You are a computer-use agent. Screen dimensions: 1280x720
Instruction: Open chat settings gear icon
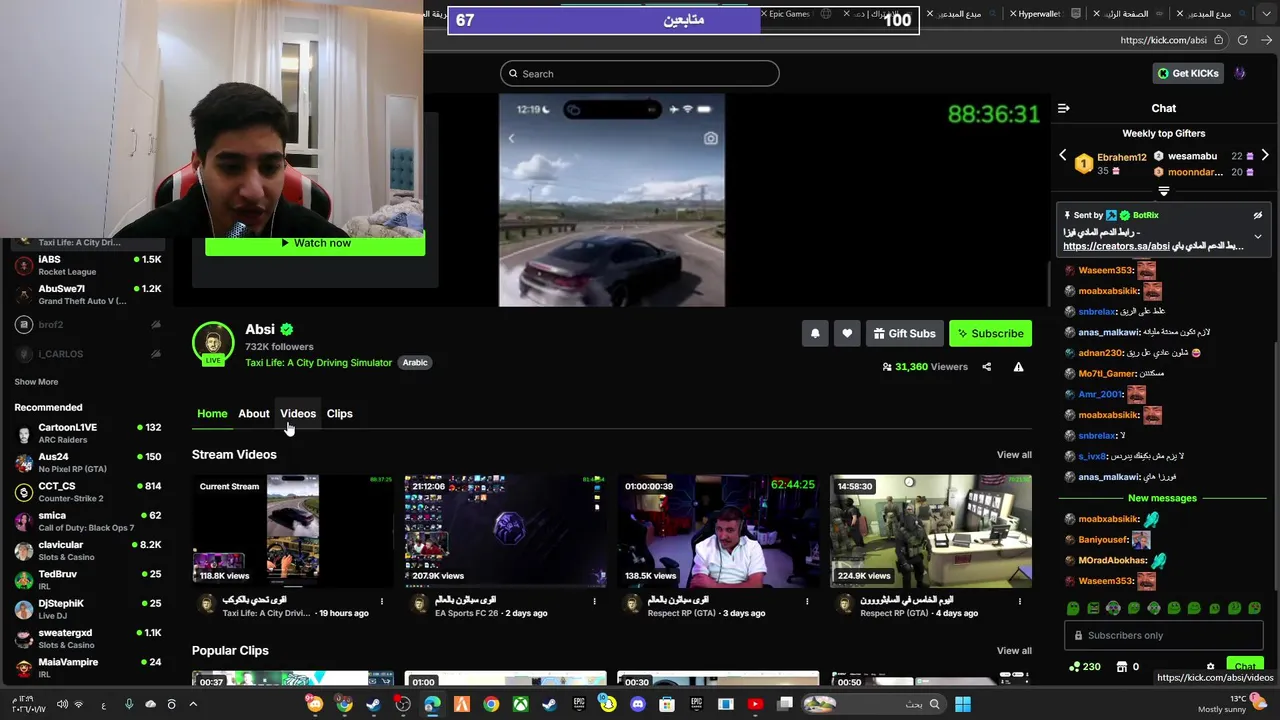click(x=1210, y=667)
